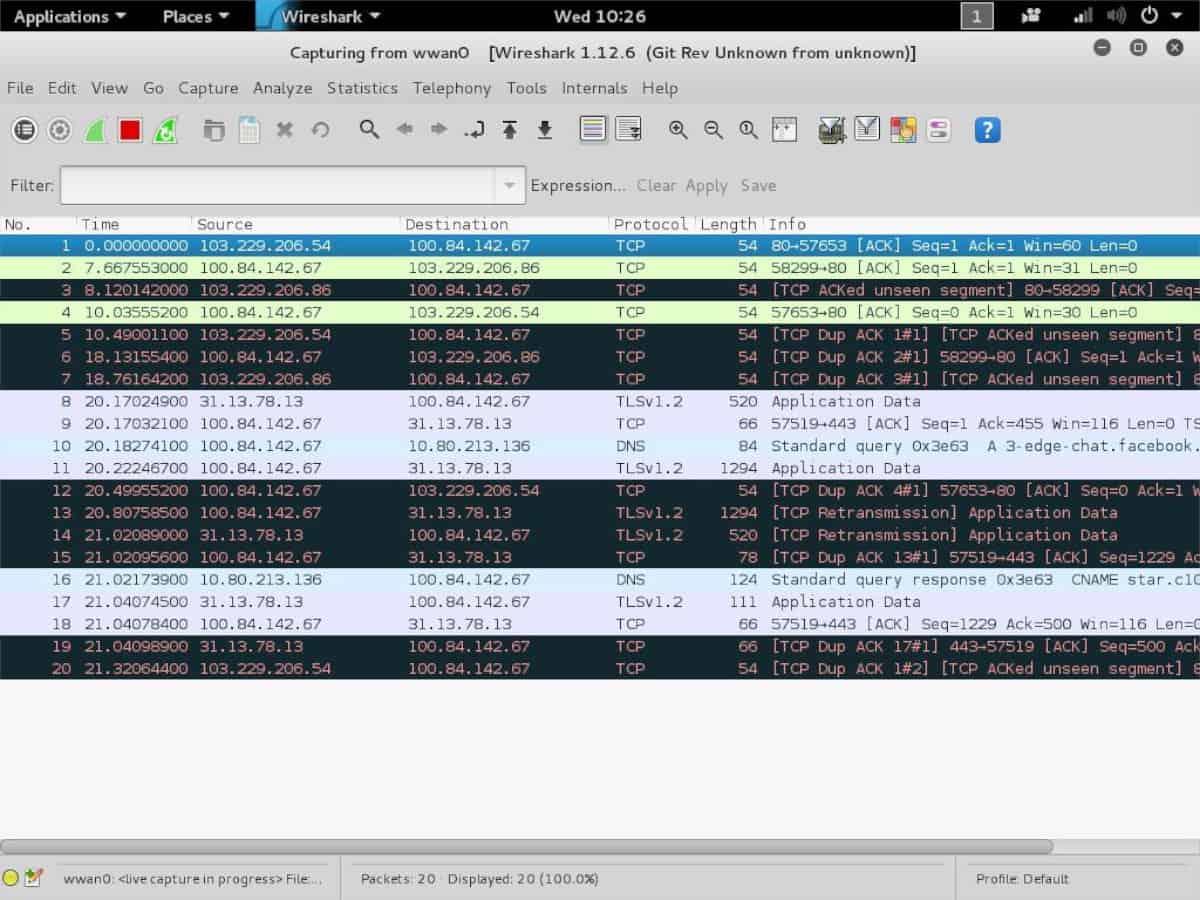Open the Telephony menu

tap(451, 88)
